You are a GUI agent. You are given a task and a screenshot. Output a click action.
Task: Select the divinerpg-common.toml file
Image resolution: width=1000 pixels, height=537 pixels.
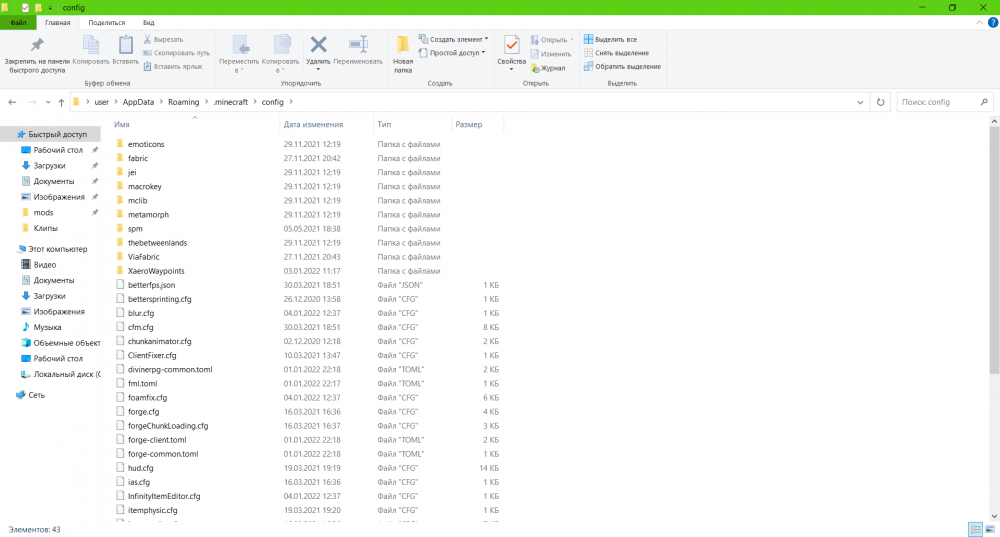tap(170, 369)
